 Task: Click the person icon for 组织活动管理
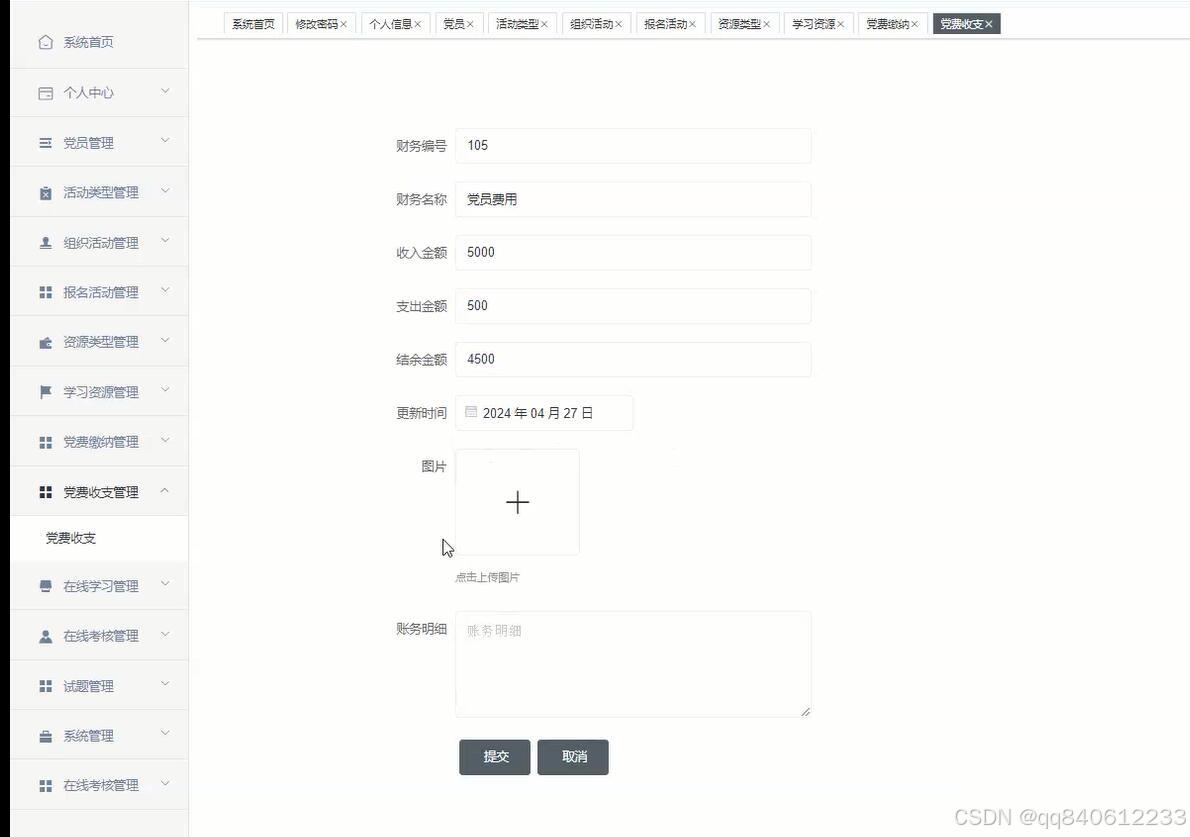(x=45, y=241)
